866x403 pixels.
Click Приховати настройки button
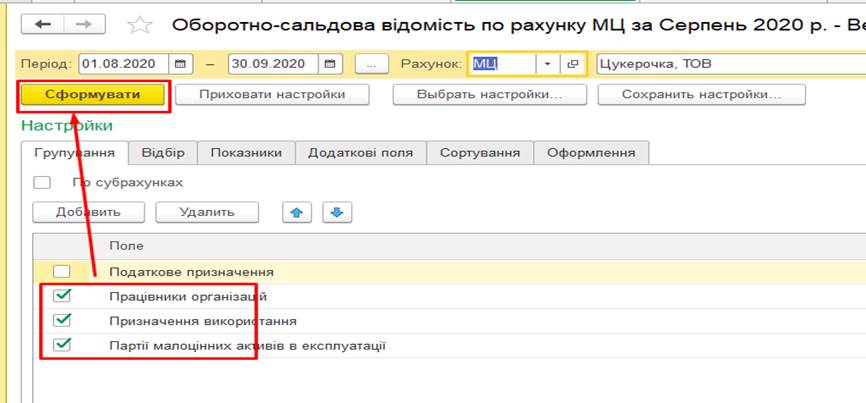click(272, 95)
